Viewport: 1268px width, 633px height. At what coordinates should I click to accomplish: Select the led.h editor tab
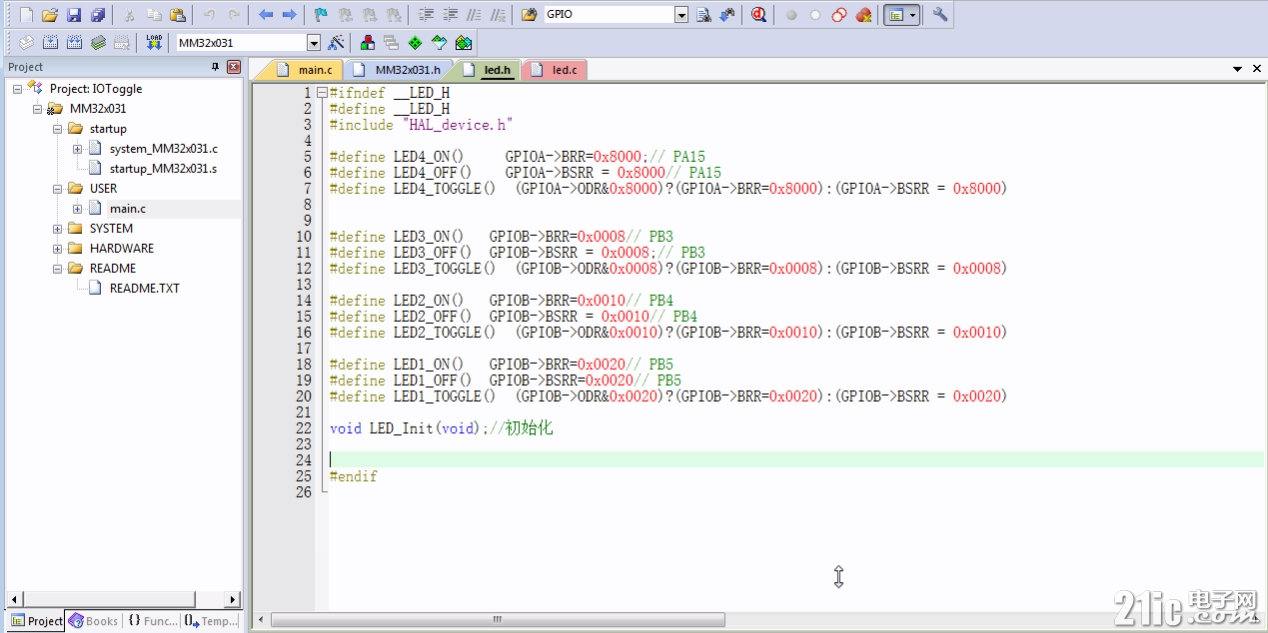[x=486, y=70]
